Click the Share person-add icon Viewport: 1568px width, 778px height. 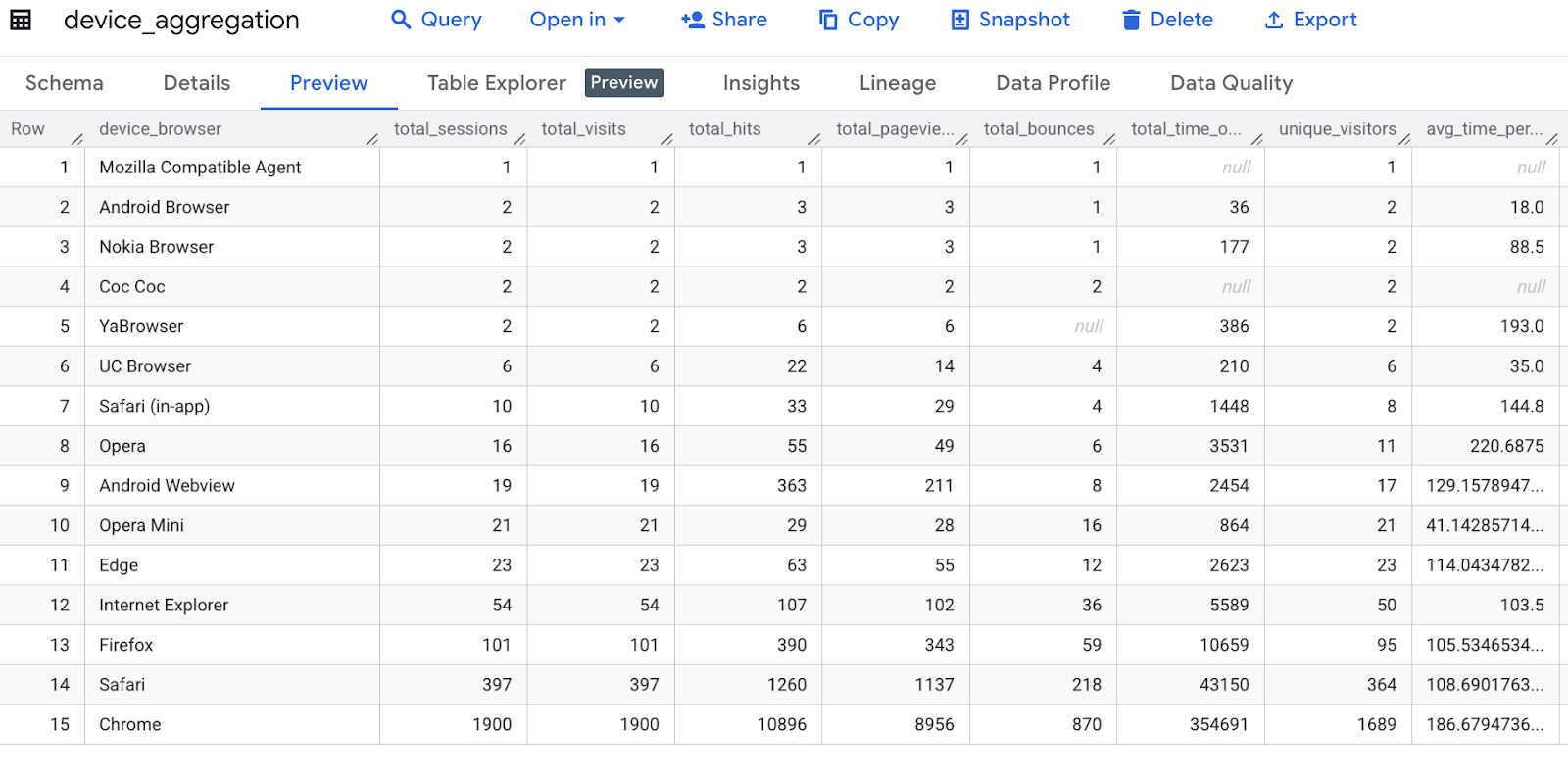click(693, 20)
